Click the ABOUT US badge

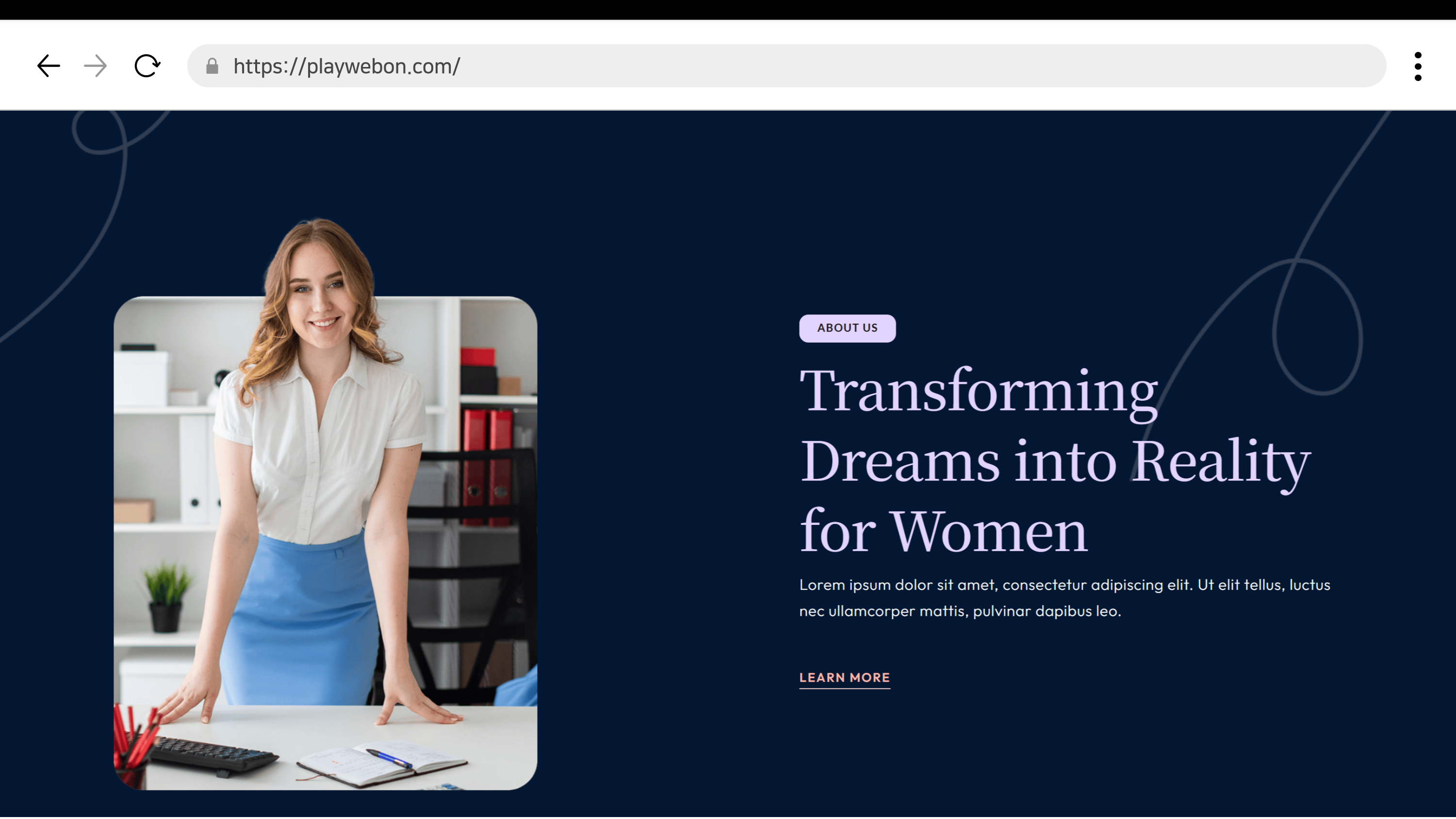[847, 328]
